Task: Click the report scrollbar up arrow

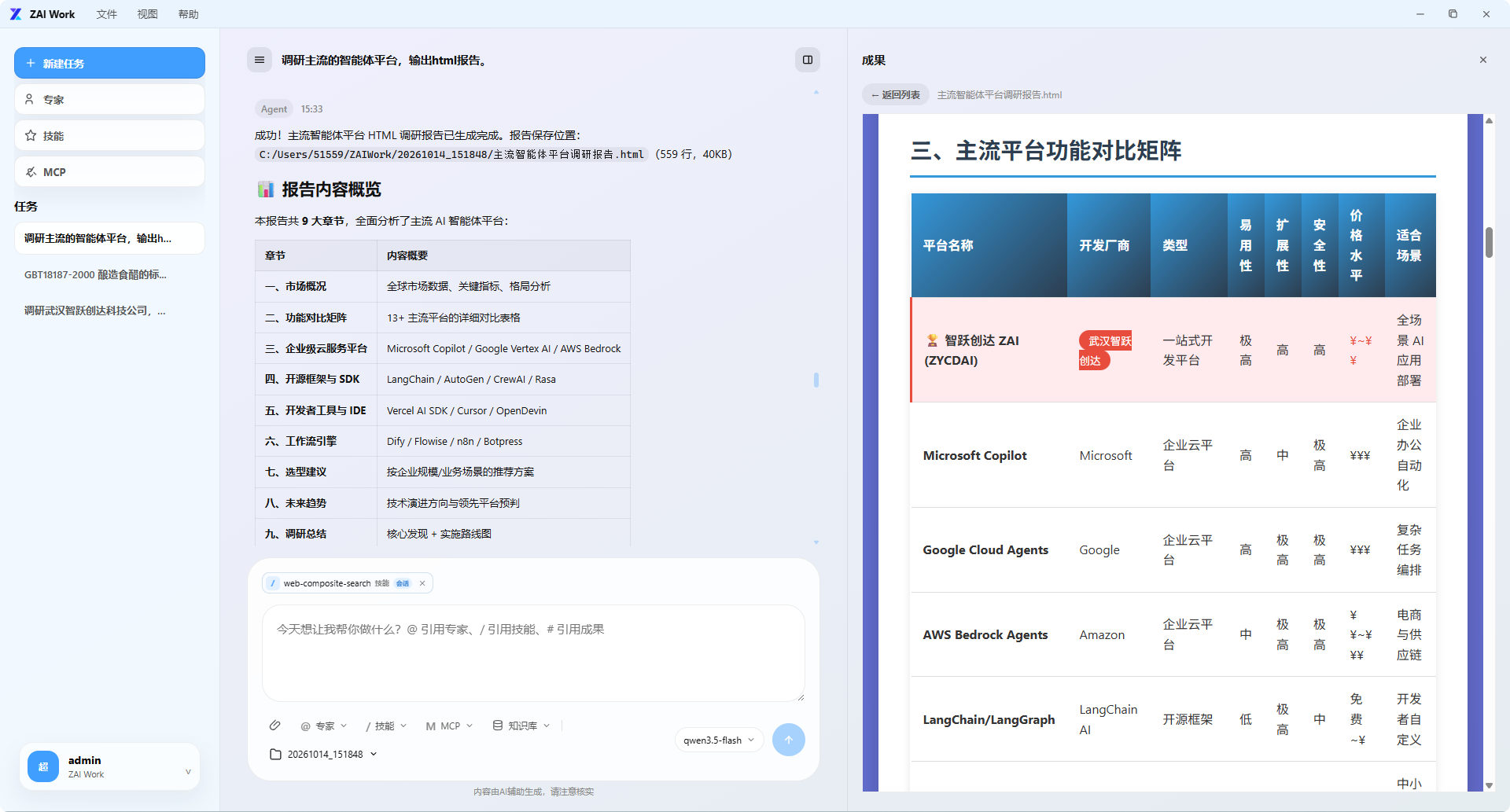Action: (x=1489, y=120)
